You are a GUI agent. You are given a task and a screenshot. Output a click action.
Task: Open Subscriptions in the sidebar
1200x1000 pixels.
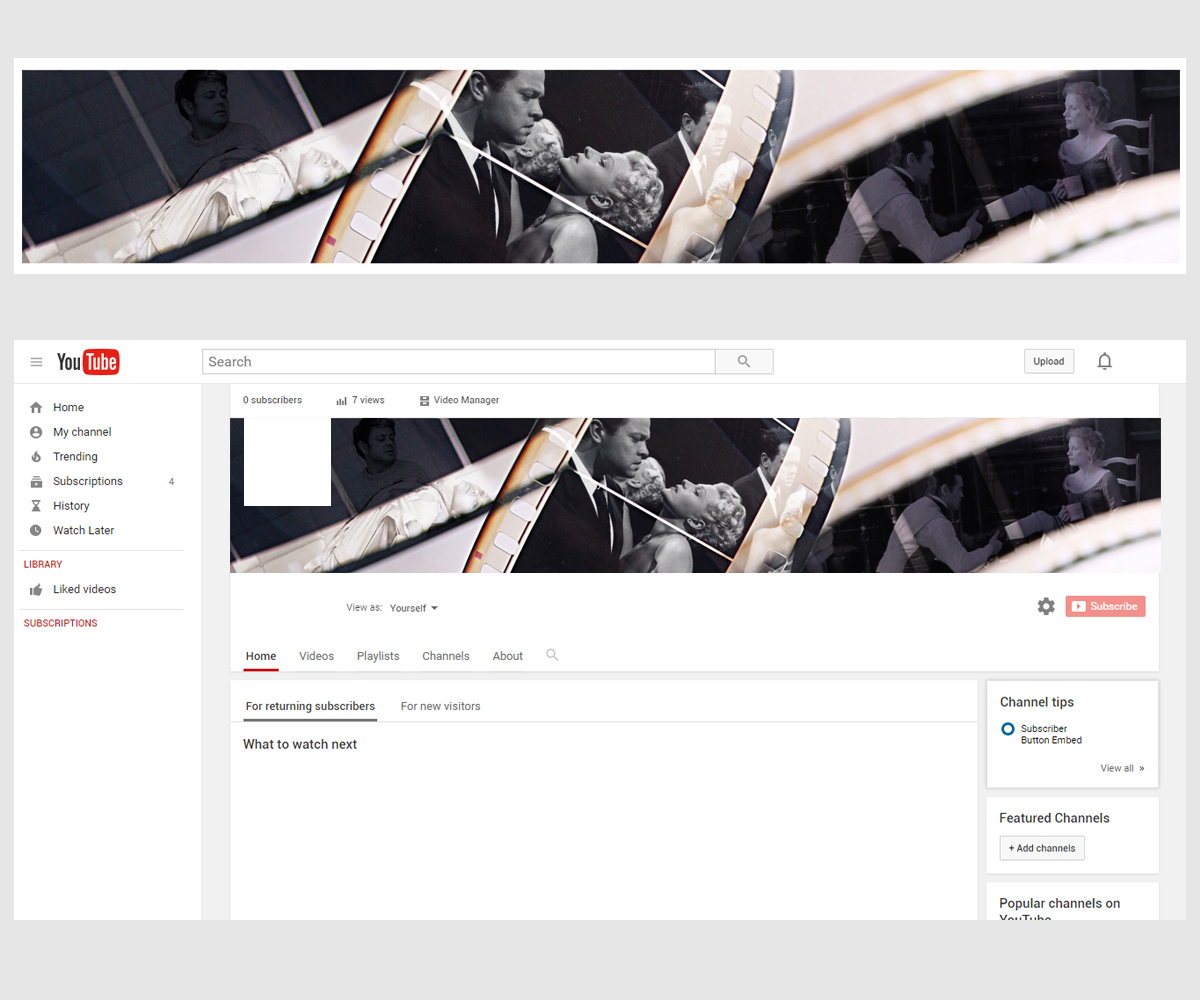[x=88, y=481]
